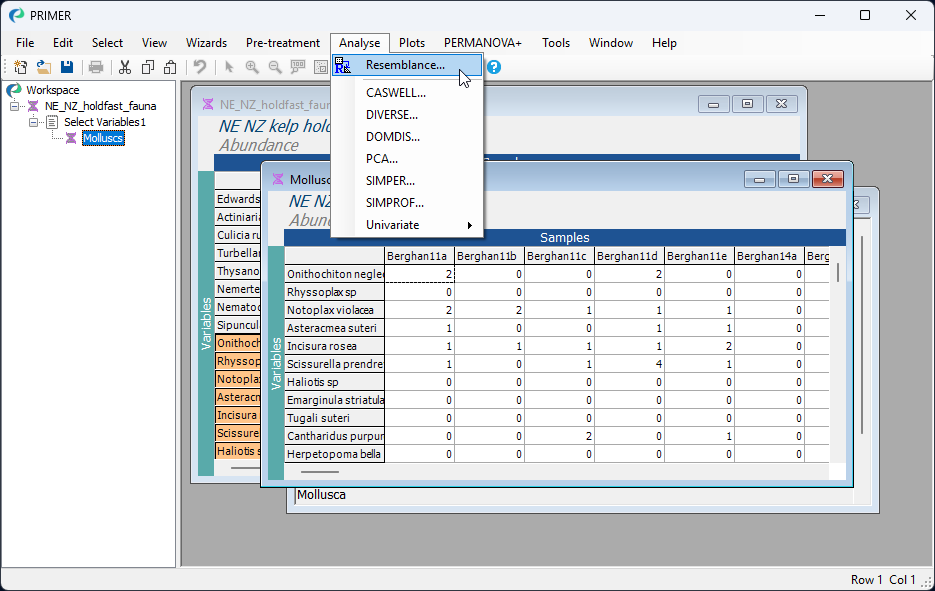This screenshot has width=935, height=591.
Task: Collapse the Select Variables1 tree node
Action: tap(33, 122)
